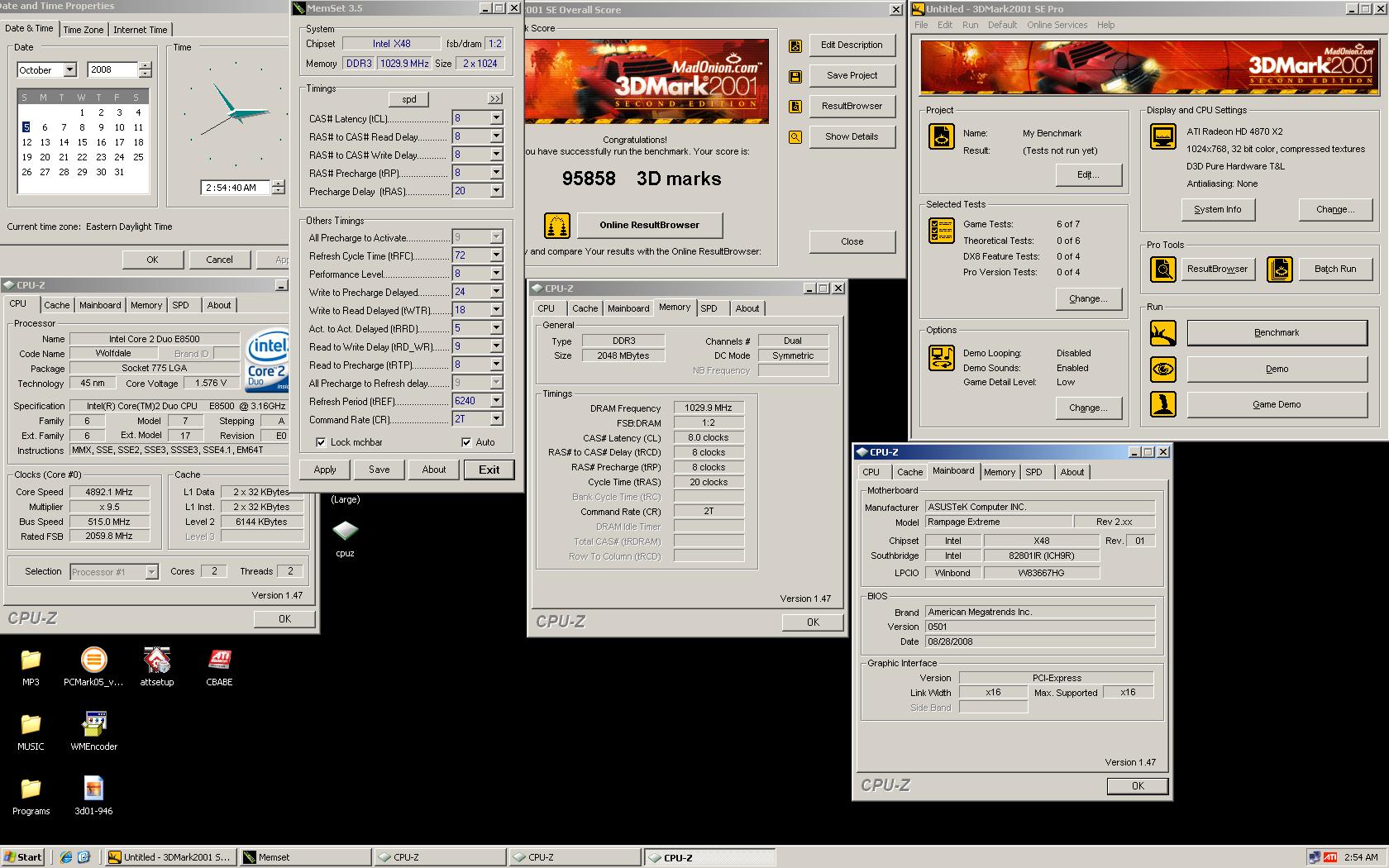Select day 15 in the calendar

[x=82, y=142]
